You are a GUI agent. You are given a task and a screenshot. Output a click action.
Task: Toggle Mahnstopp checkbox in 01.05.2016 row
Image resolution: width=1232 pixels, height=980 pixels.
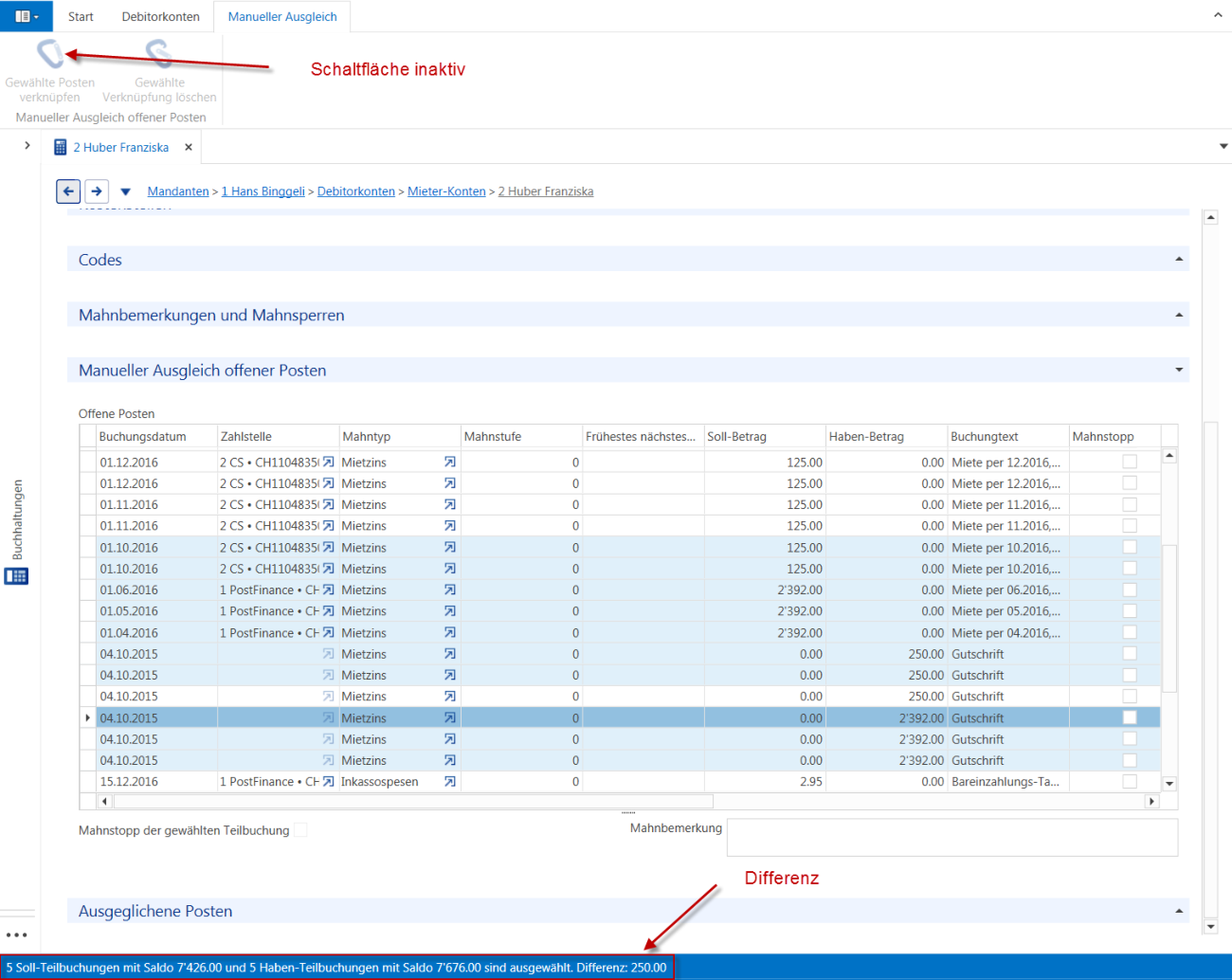pos(1130,611)
